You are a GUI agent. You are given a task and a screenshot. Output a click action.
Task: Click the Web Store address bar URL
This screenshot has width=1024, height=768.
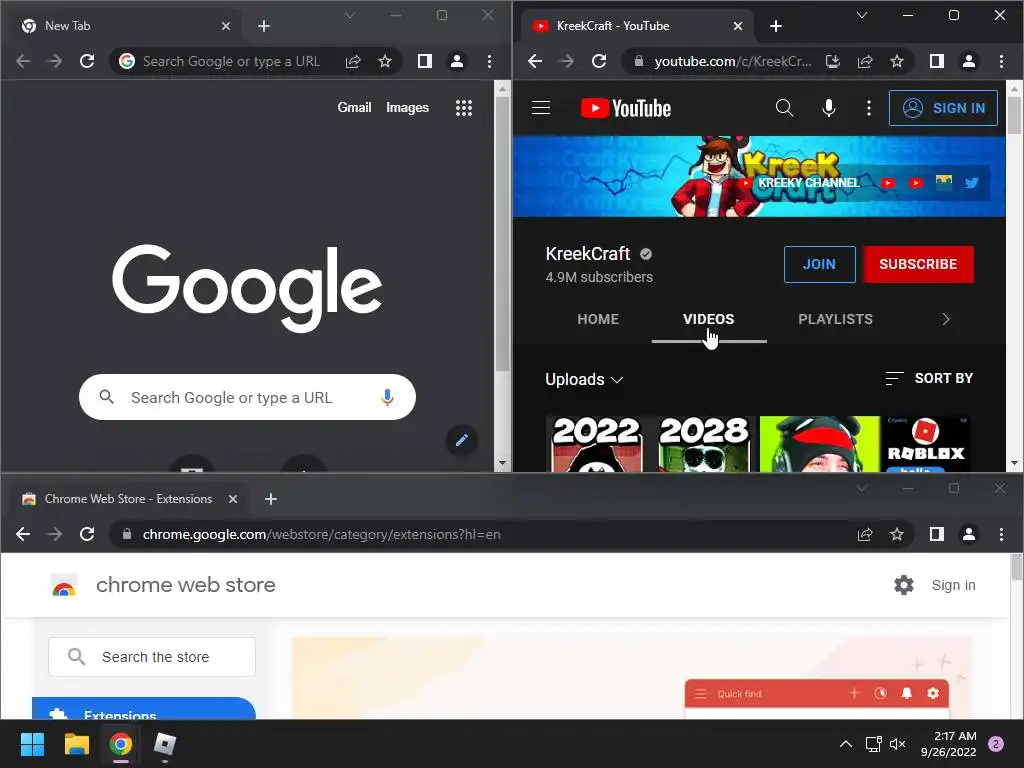coord(321,534)
